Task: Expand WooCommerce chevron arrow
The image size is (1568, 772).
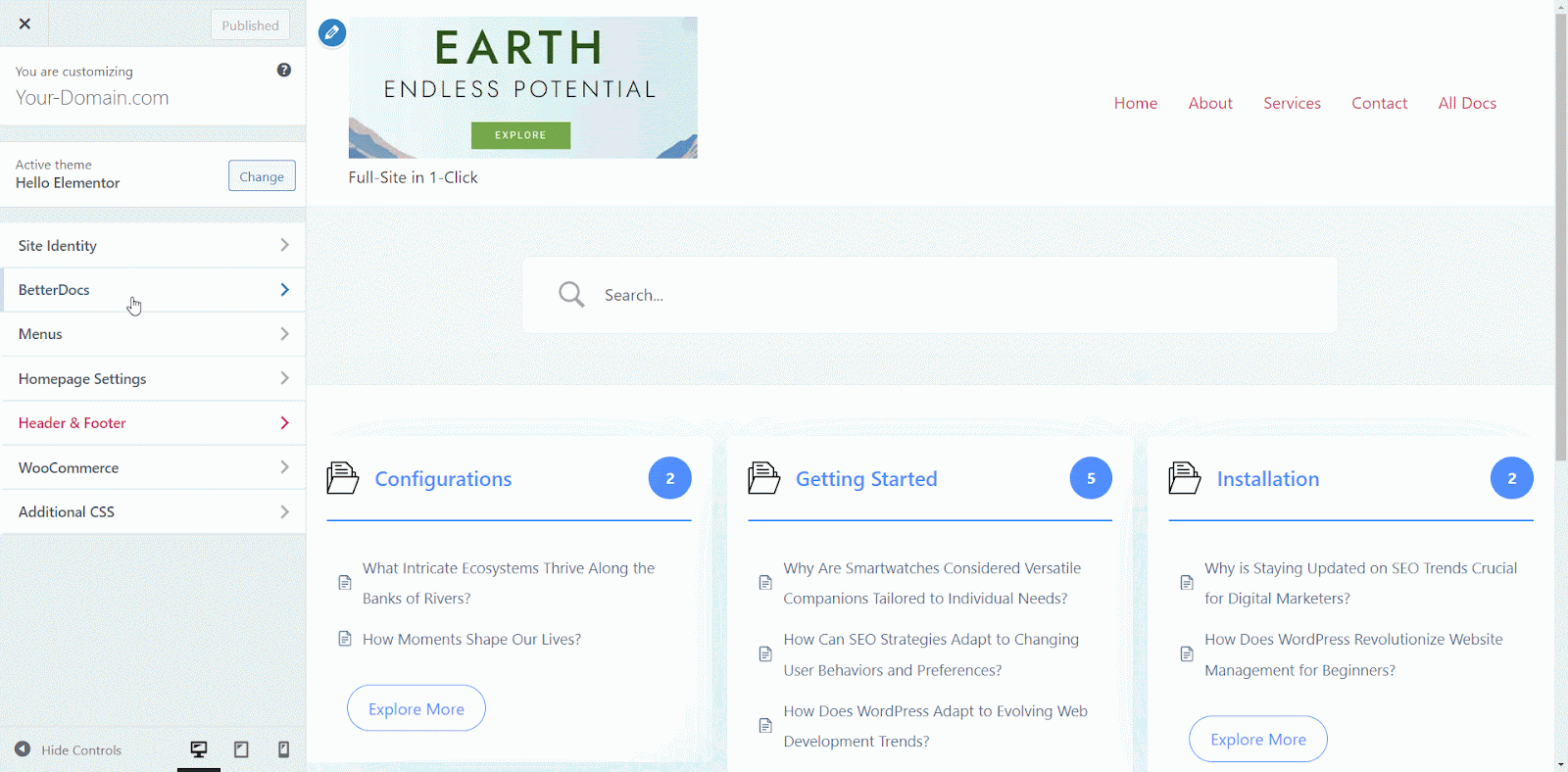Action: point(284,467)
